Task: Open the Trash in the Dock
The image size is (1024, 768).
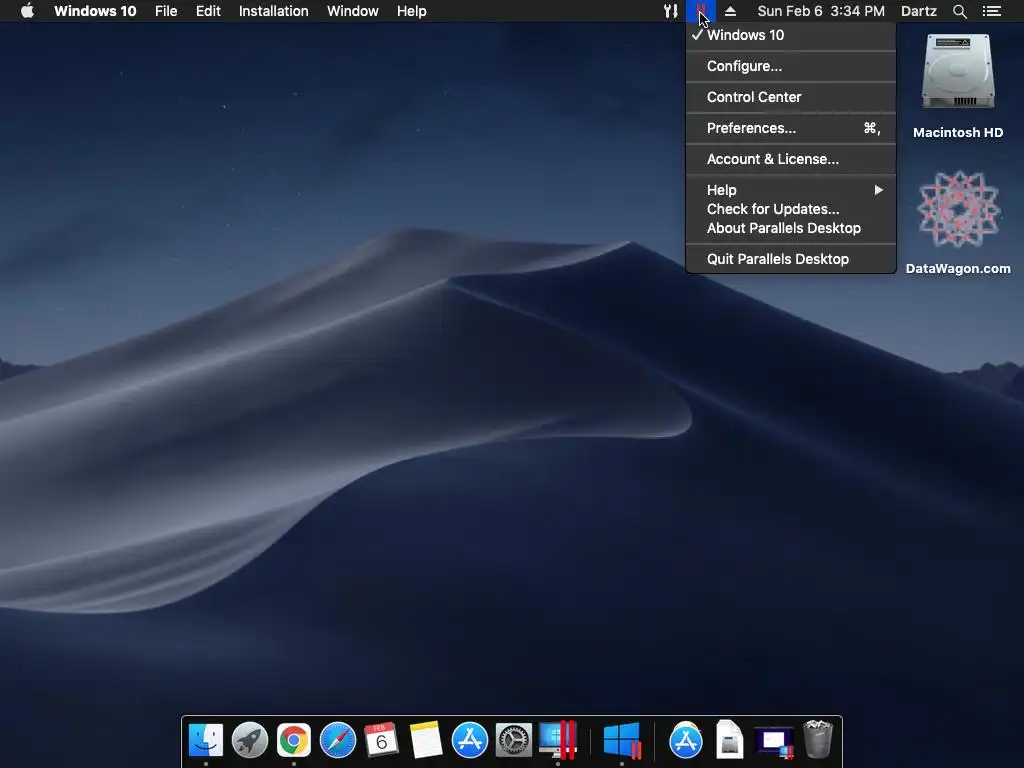Action: [x=818, y=739]
